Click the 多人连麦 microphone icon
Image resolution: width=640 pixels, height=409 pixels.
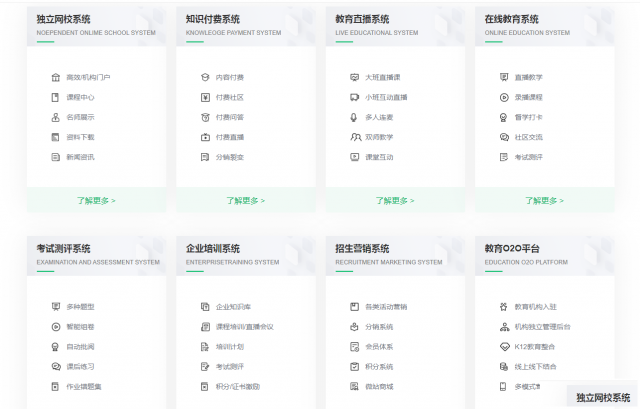355,117
